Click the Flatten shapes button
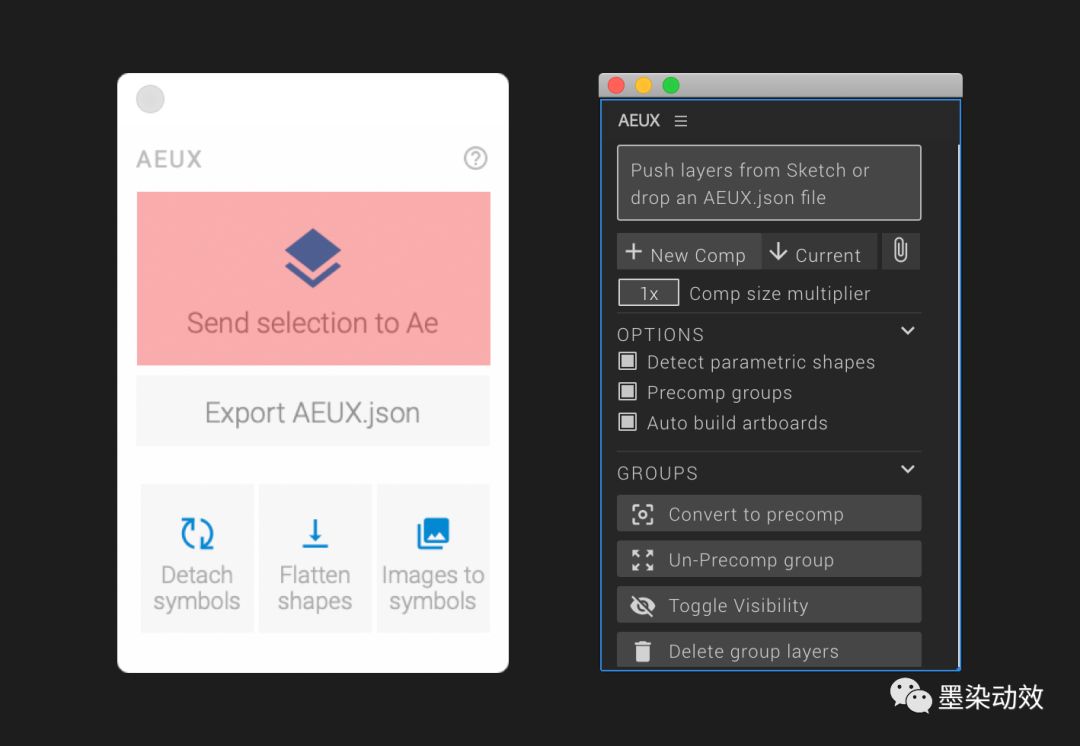Viewport: 1080px width, 746px height. (315, 558)
